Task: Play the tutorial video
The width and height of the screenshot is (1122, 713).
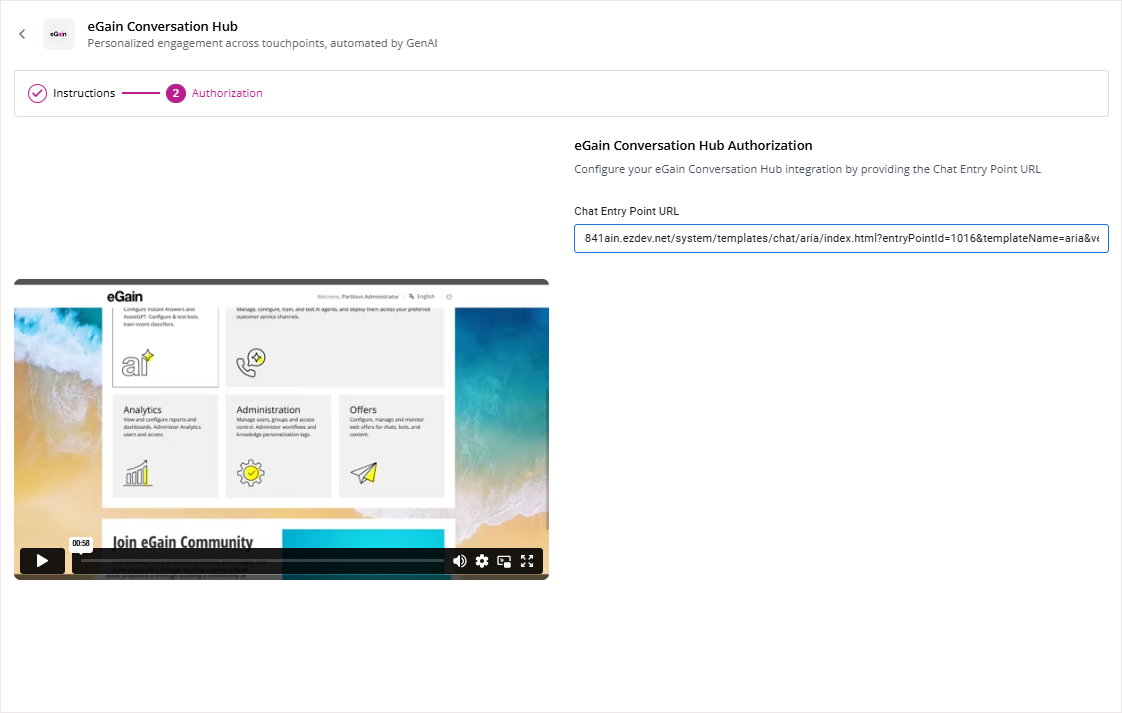Action: click(x=42, y=561)
